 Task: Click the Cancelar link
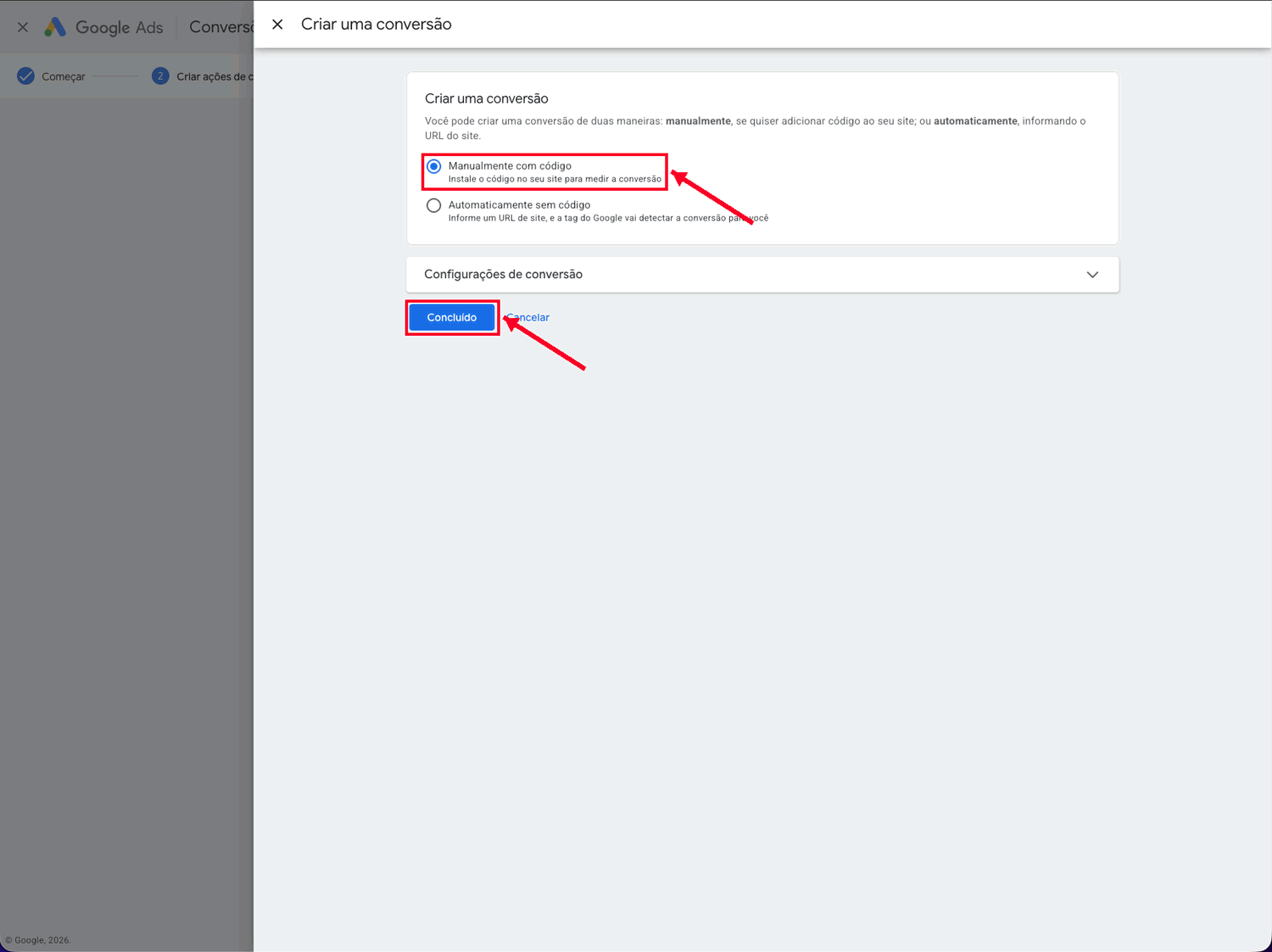527,317
